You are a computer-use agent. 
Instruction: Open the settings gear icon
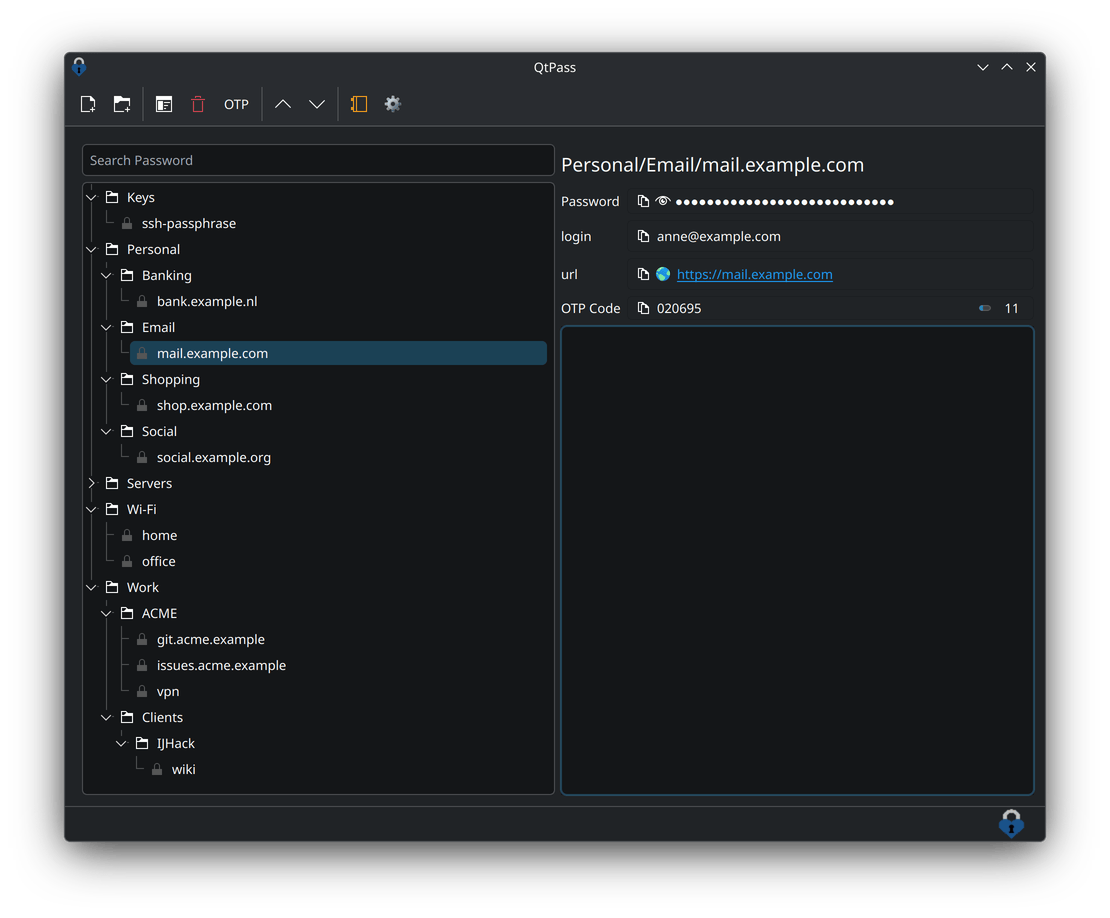coord(392,104)
